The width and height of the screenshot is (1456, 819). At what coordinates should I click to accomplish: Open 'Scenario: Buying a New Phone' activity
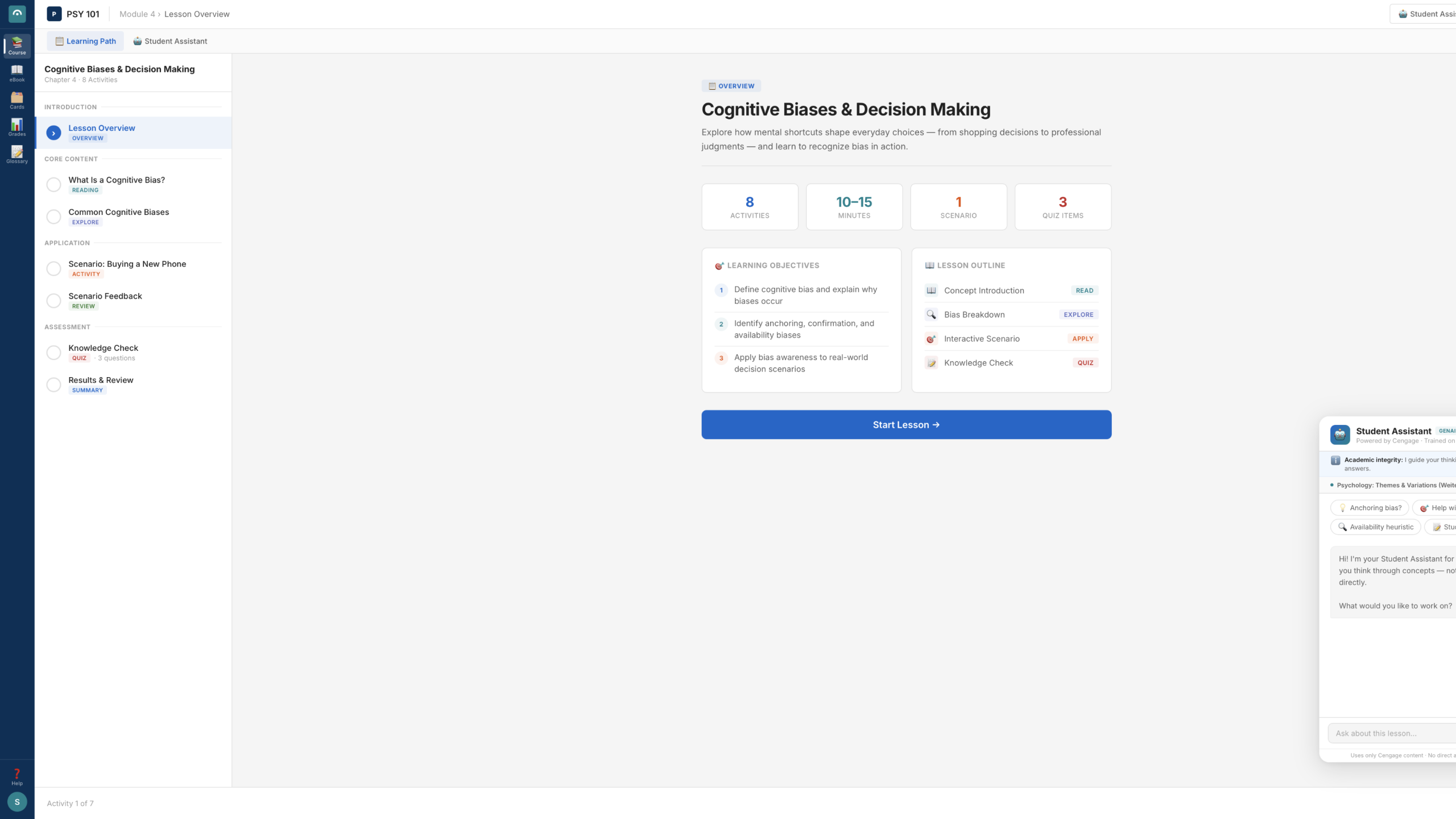point(127,264)
